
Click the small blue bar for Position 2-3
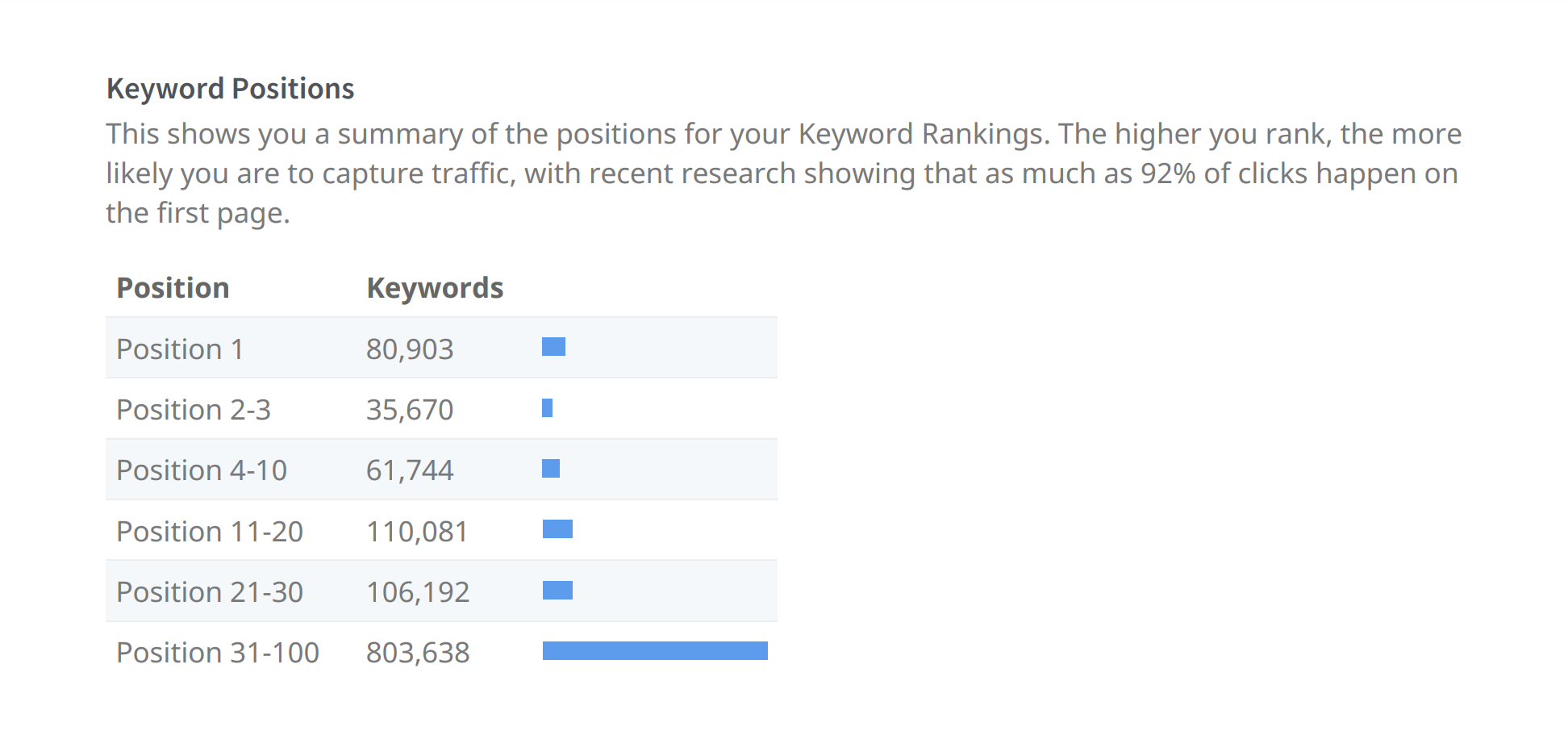click(547, 408)
